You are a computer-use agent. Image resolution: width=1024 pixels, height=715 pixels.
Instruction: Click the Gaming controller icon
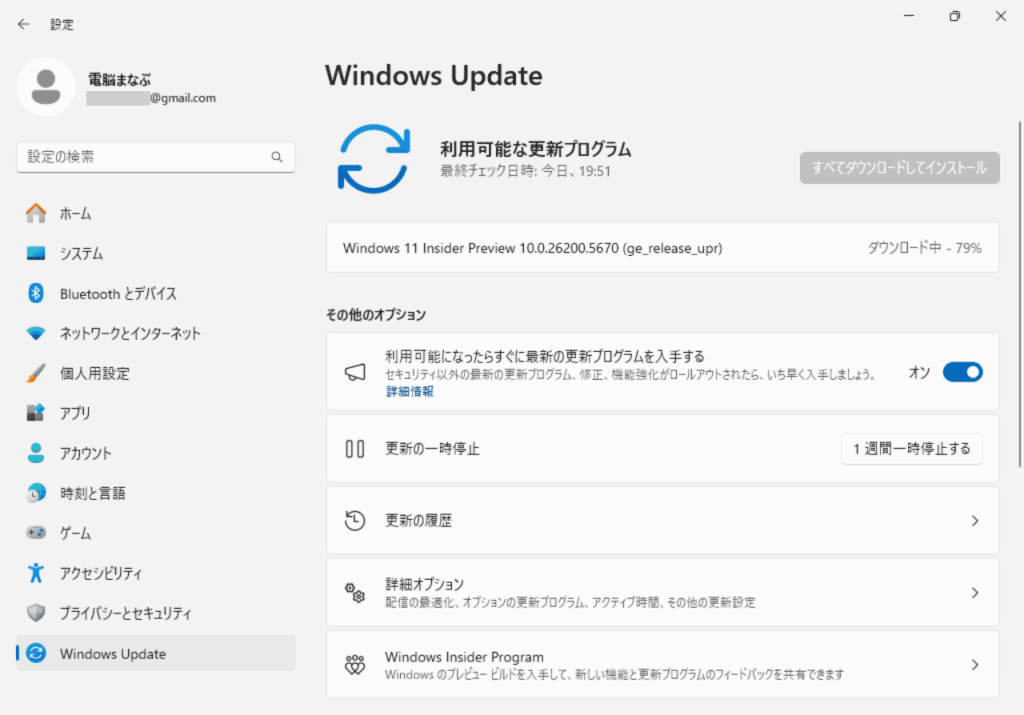36,533
